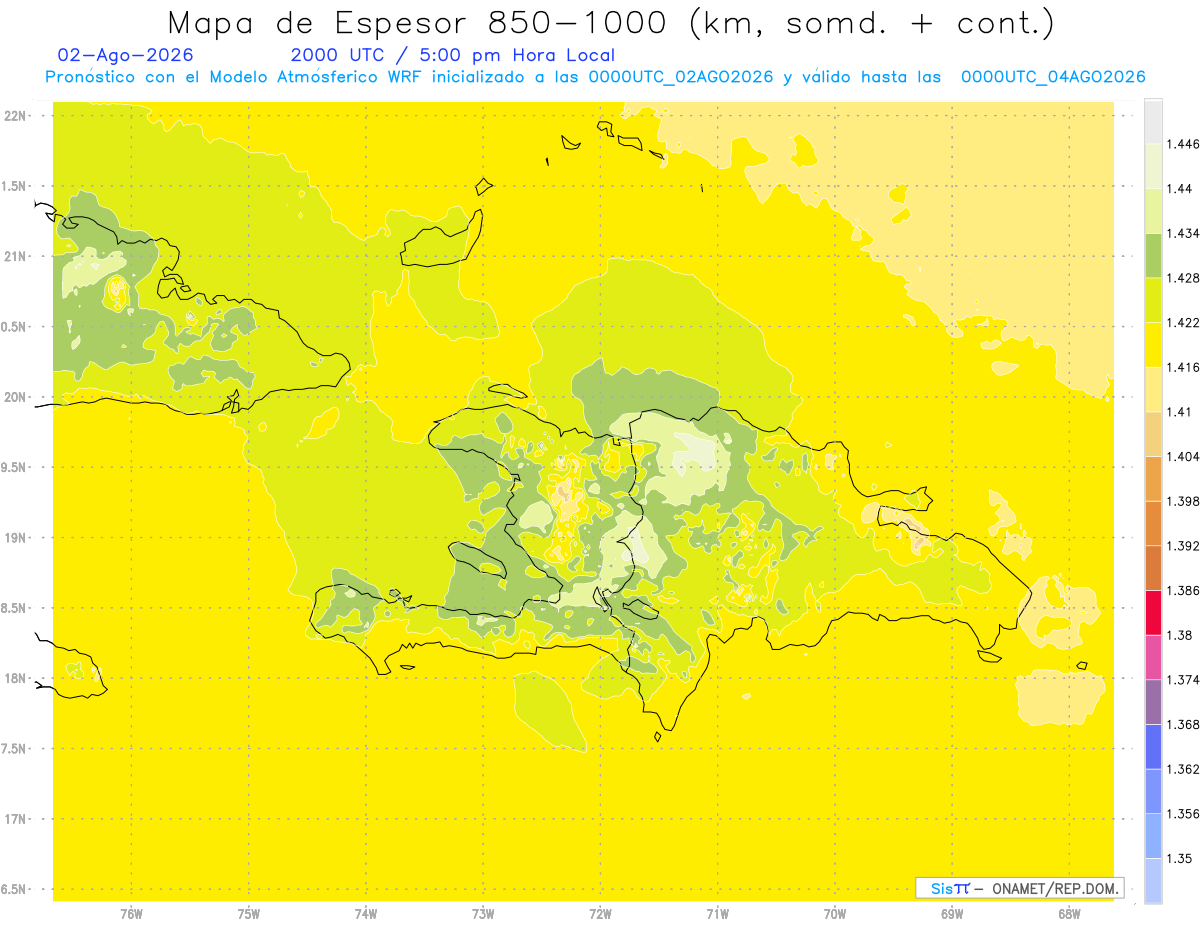Click the 75W longitude axis label
The width and height of the screenshot is (1200, 927).
(x=249, y=914)
